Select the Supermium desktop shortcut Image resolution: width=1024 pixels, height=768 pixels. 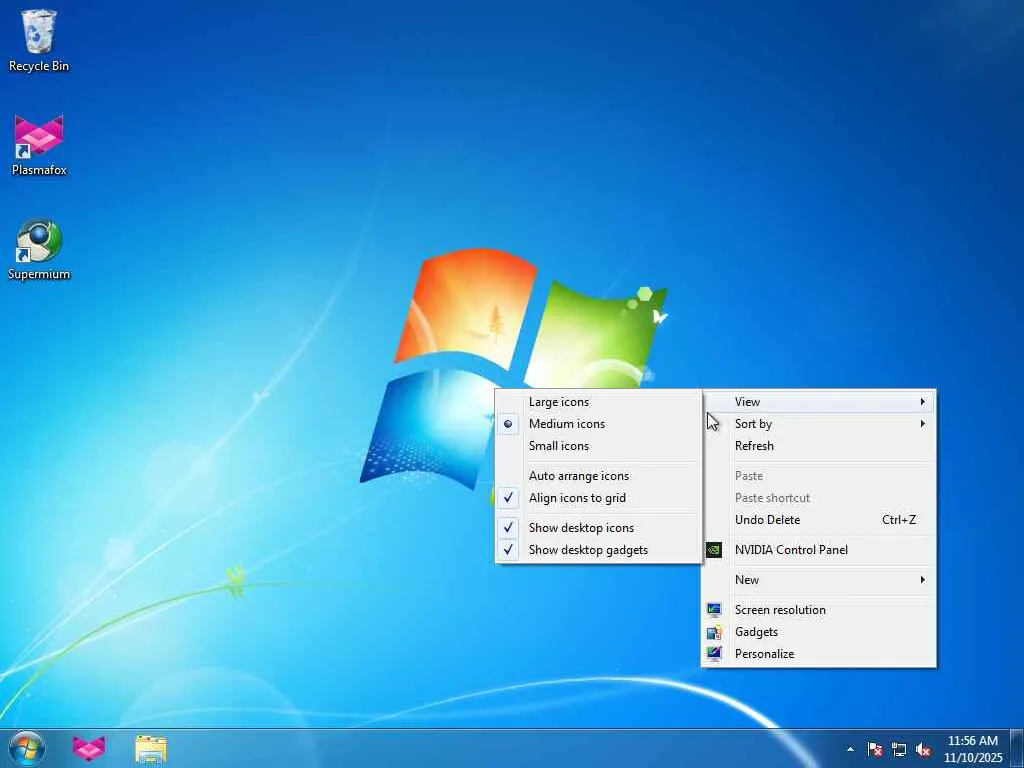point(39,249)
